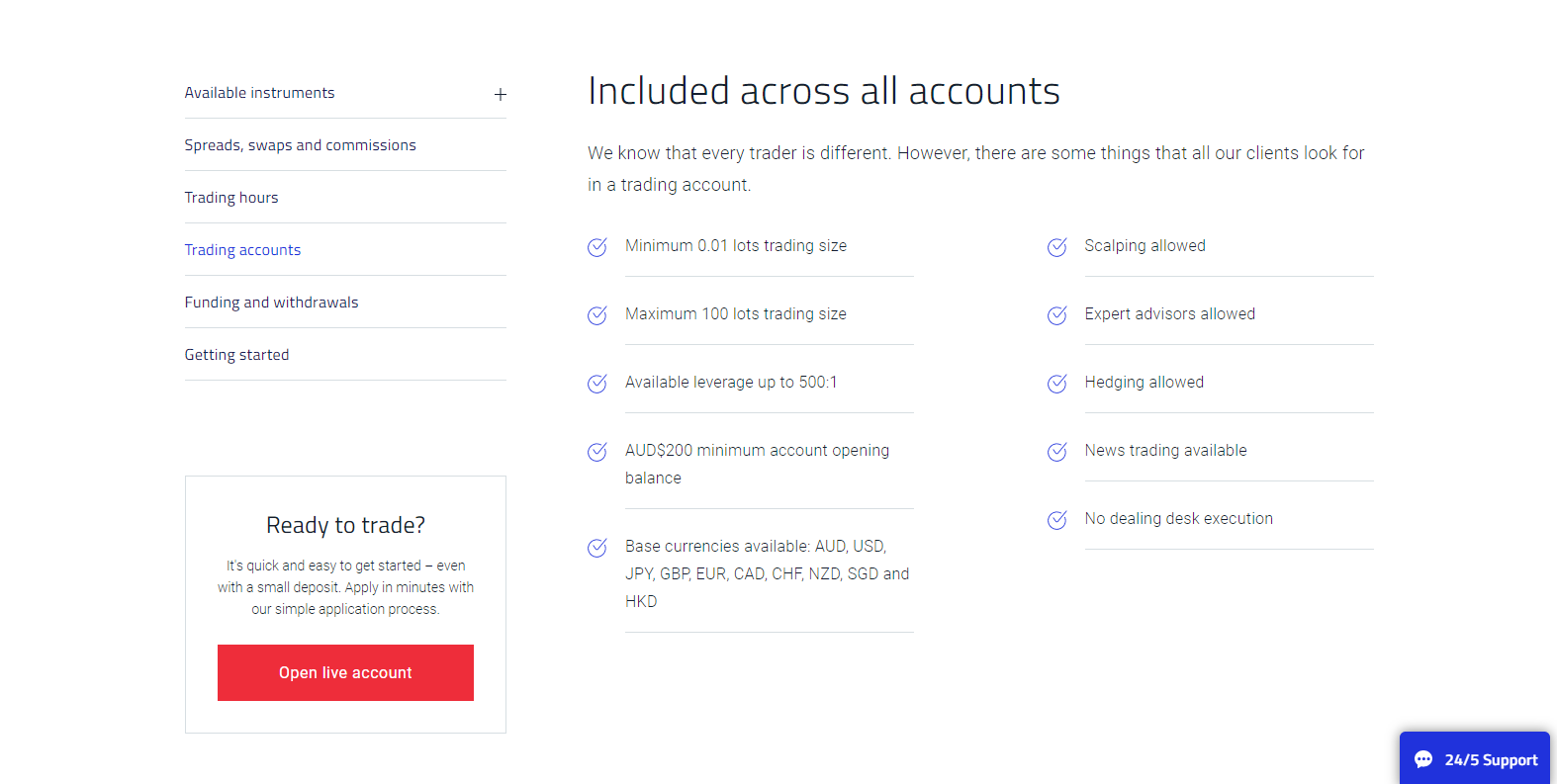
Task: Click checkmark icon beside Hedging allowed
Action: coord(1057,384)
